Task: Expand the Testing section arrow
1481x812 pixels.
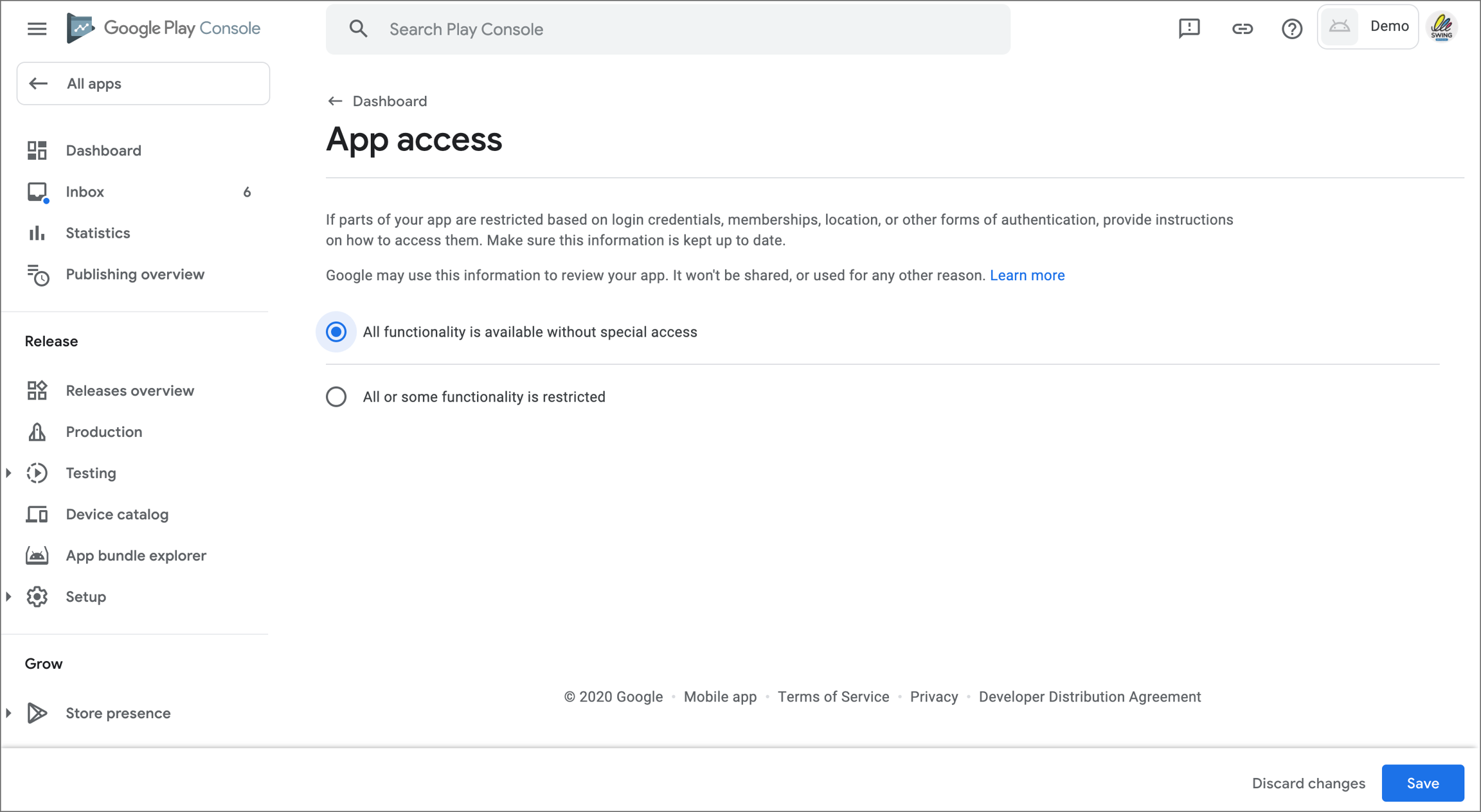Action: [9, 473]
